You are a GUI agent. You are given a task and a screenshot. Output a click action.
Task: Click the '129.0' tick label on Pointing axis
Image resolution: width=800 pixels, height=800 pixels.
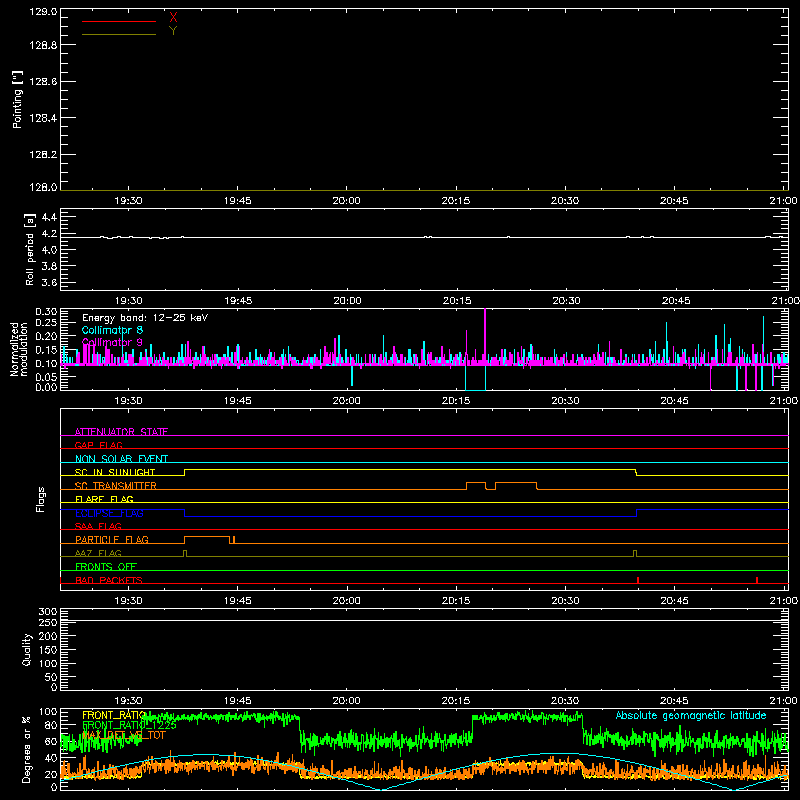[43, 12]
